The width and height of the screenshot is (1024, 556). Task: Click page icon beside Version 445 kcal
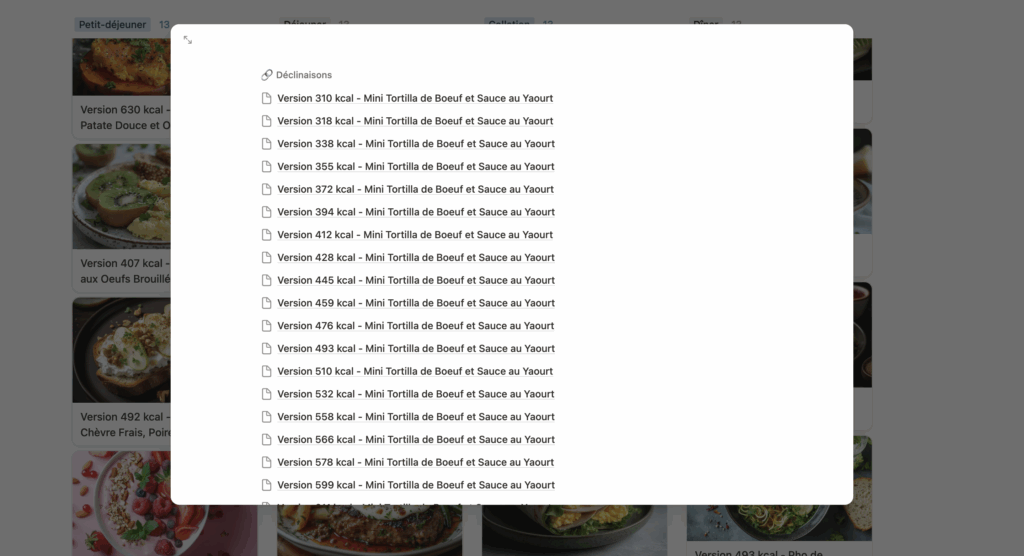266,280
